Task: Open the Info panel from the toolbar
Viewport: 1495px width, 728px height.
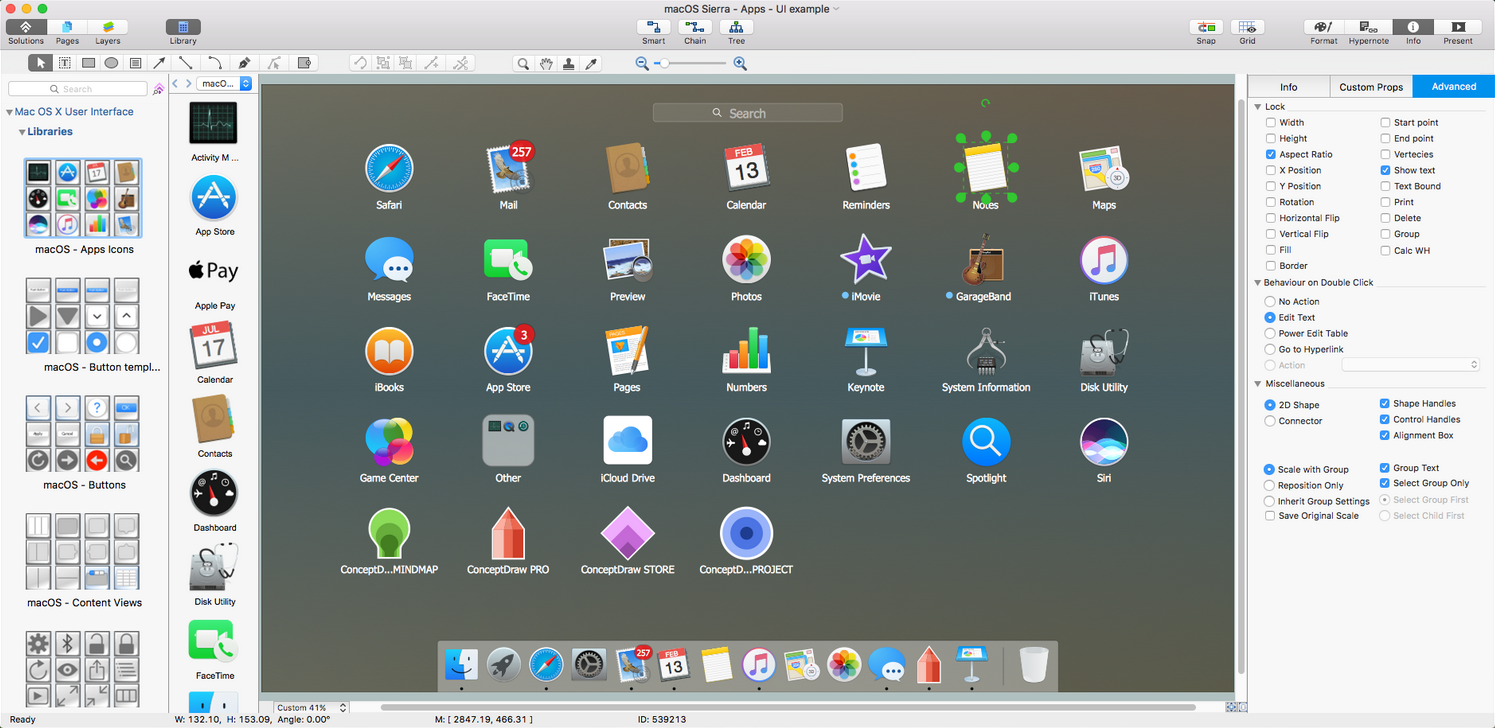Action: click(1413, 27)
